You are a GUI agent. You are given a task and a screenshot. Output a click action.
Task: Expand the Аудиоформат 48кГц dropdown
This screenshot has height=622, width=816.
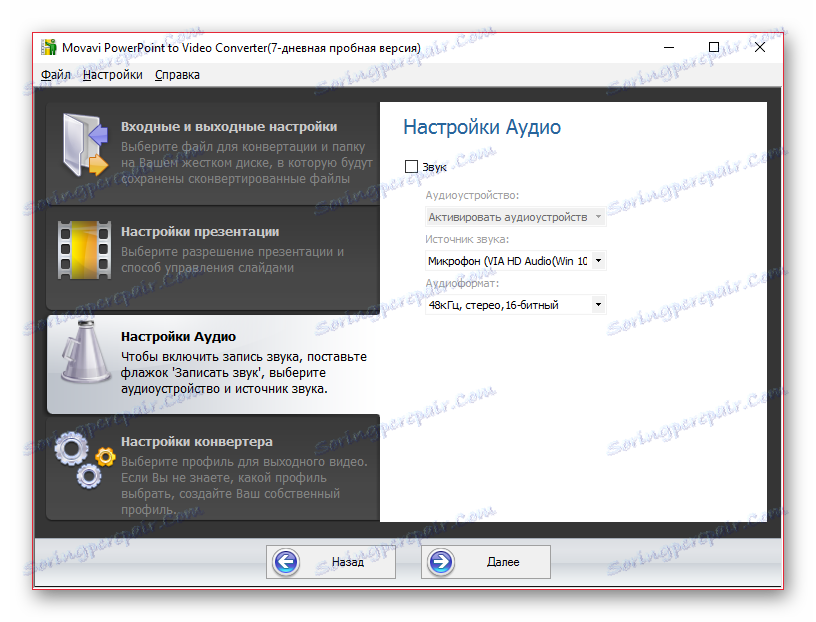515,305
